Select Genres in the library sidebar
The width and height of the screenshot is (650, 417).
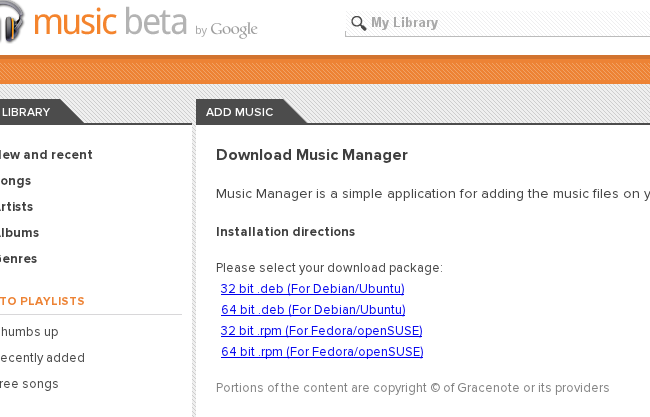(x=18, y=259)
